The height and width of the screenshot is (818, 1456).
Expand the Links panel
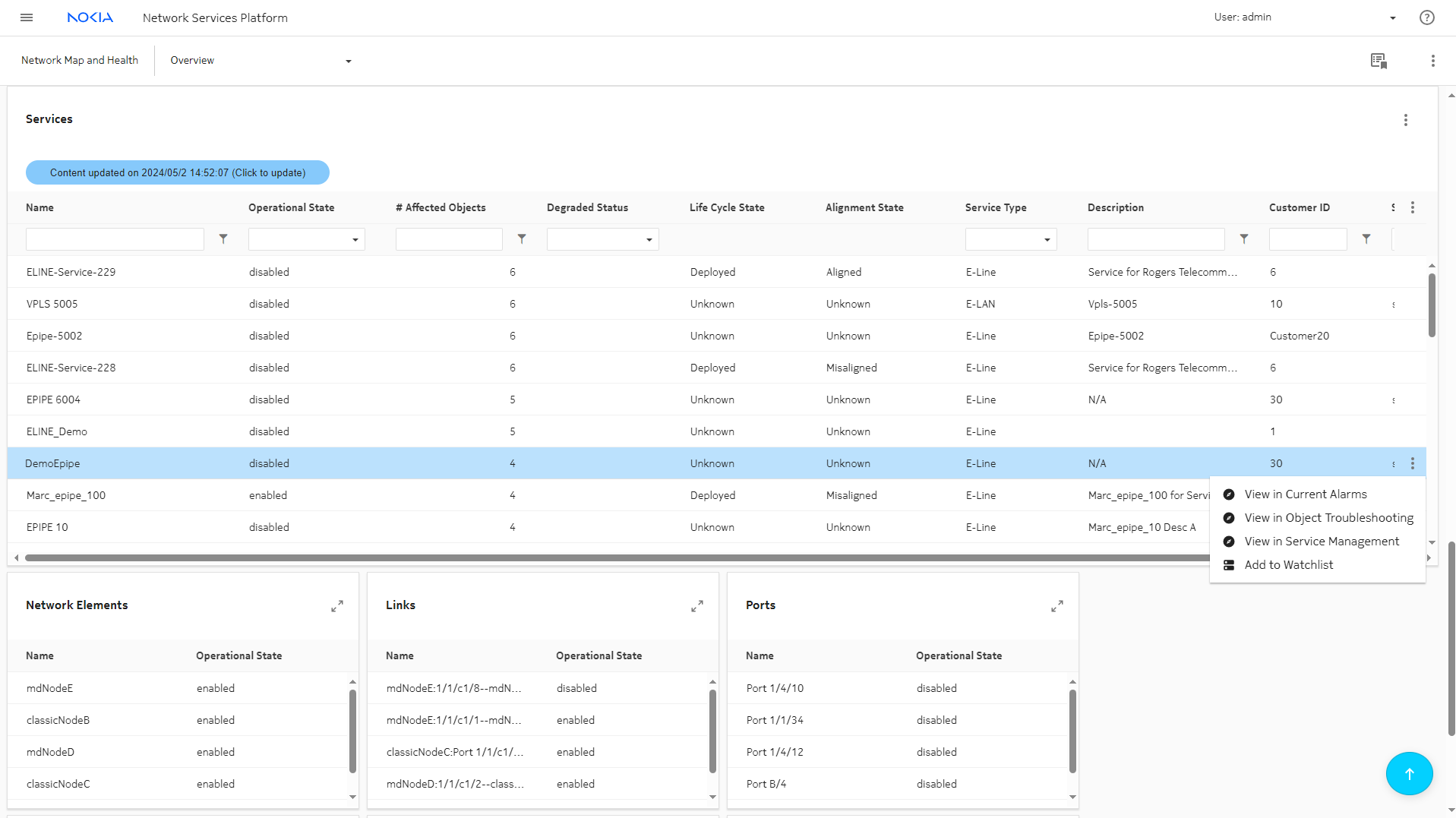click(696, 606)
